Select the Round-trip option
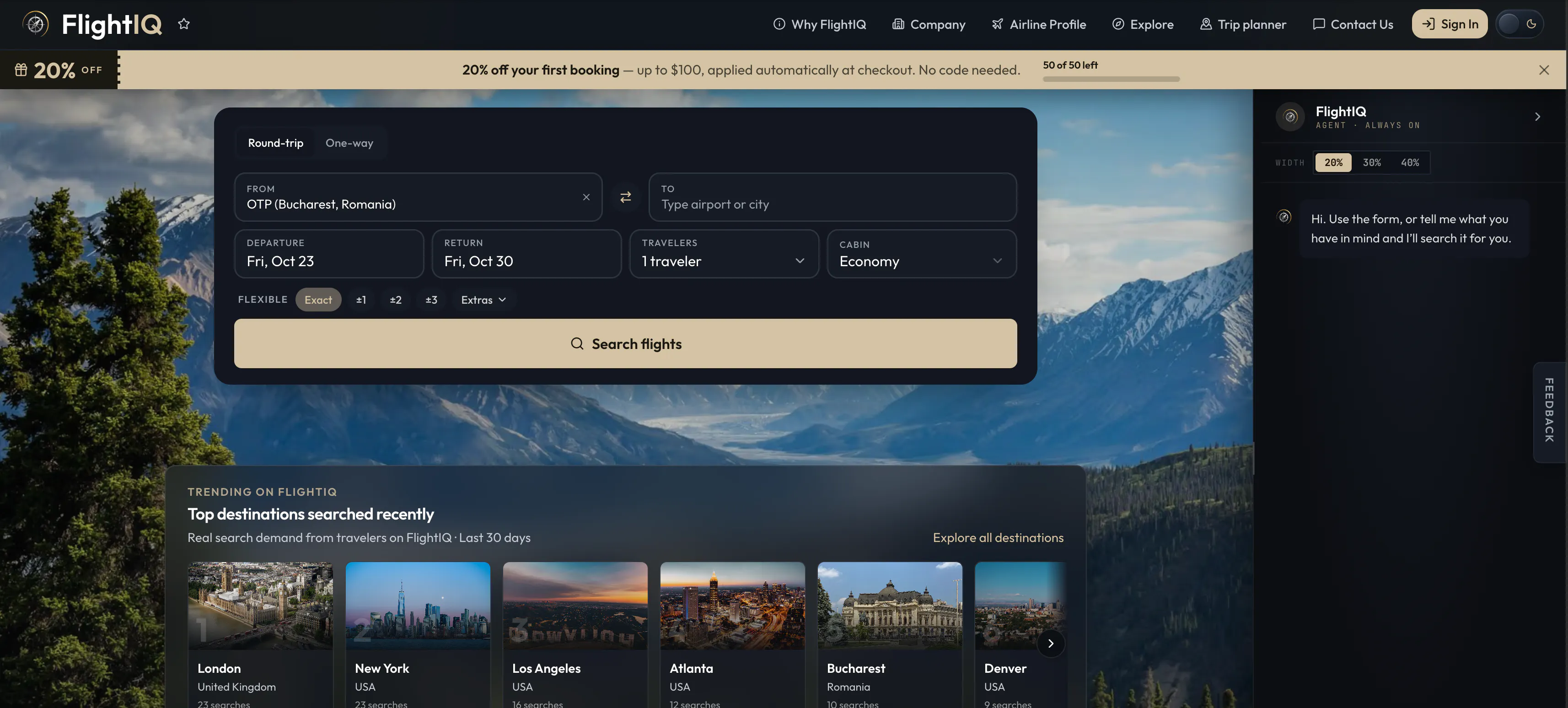Image resolution: width=1568 pixels, height=708 pixels. click(x=275, y=143)
